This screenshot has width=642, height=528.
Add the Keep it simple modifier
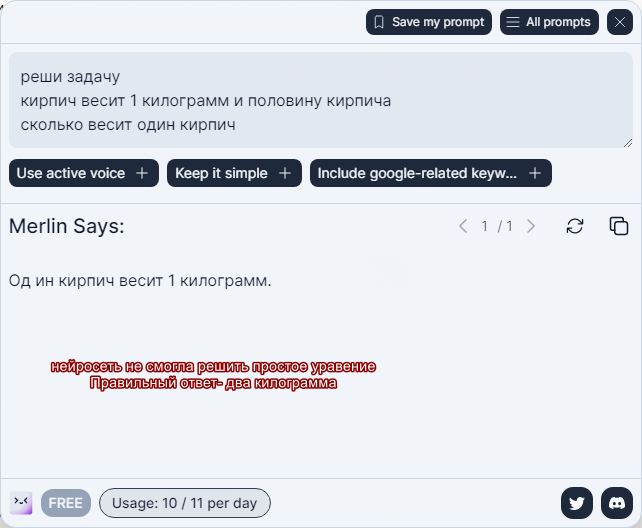pyautogui.click(x=234, y=173)
